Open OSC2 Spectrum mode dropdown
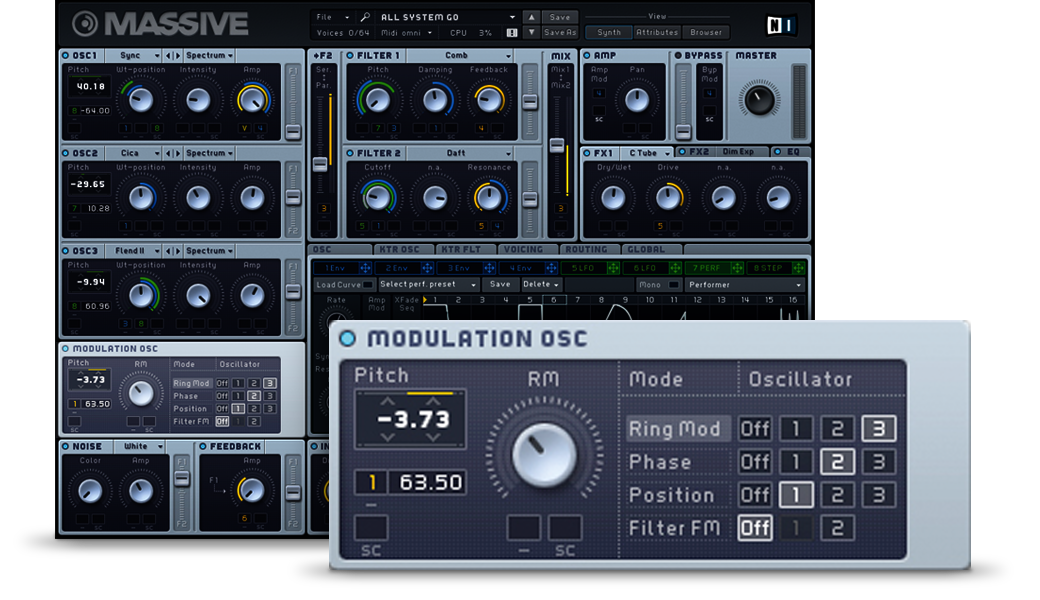Viewport: 1040px width, 600px height. pos(208,153)
